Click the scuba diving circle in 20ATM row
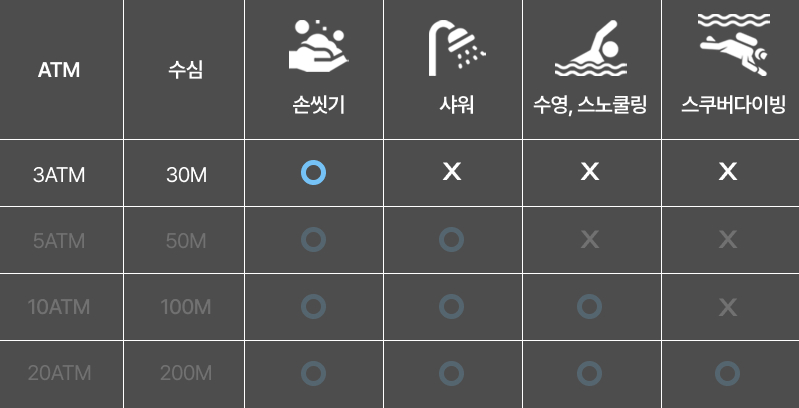Image resolution: width=799 pixels, height=408 pixels. (728, 374)
